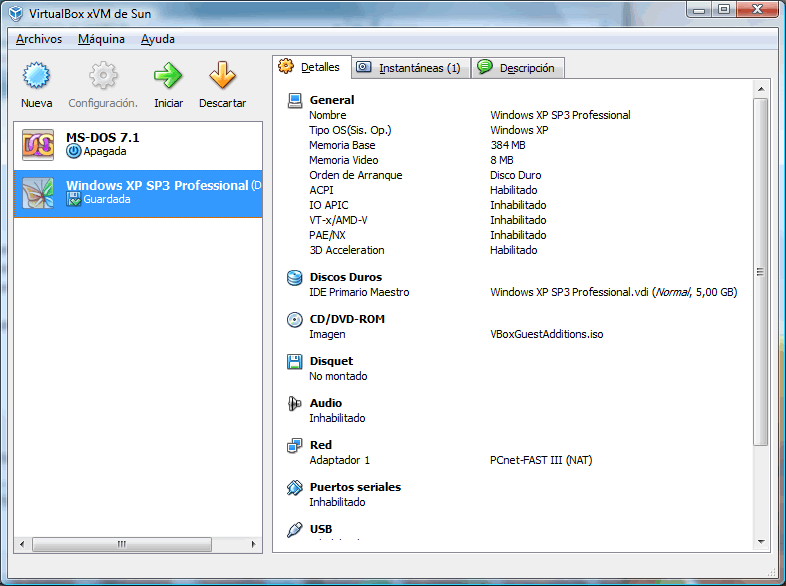Select the MS-DOS 7.1 machine icon

pyautogui.click(x=38, y=145)
